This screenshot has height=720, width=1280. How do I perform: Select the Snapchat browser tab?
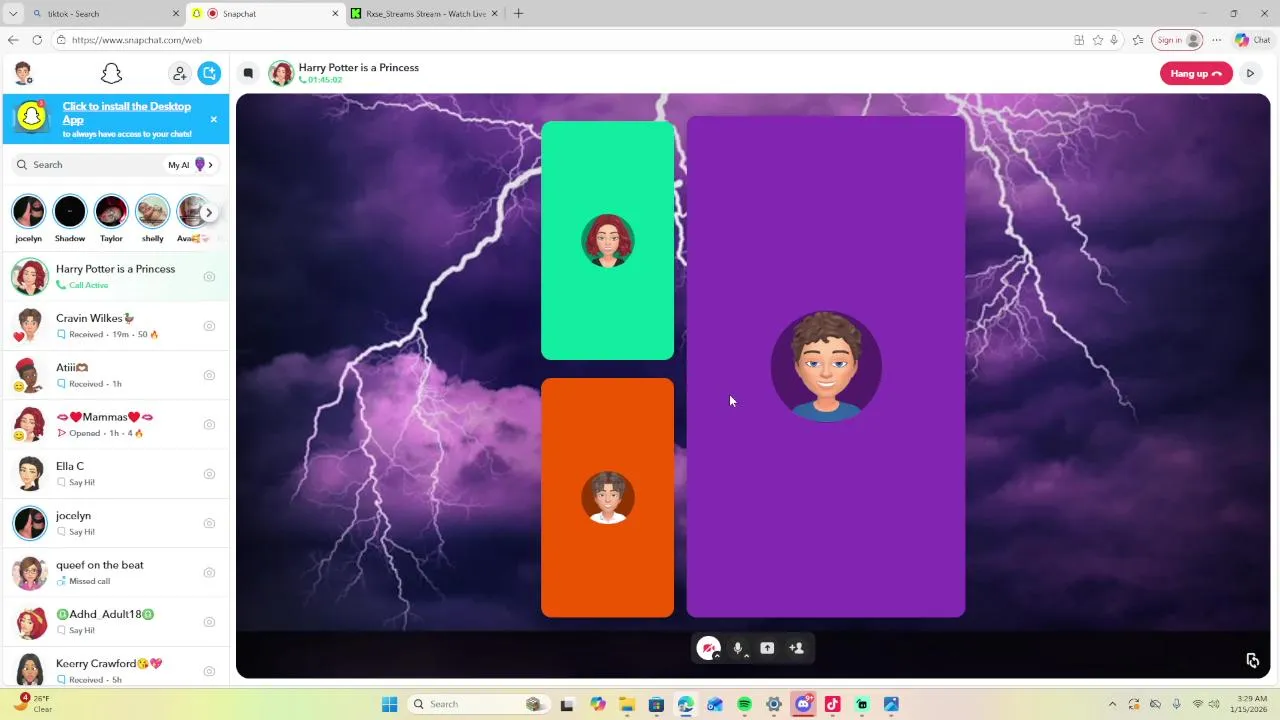pos(265,14)
